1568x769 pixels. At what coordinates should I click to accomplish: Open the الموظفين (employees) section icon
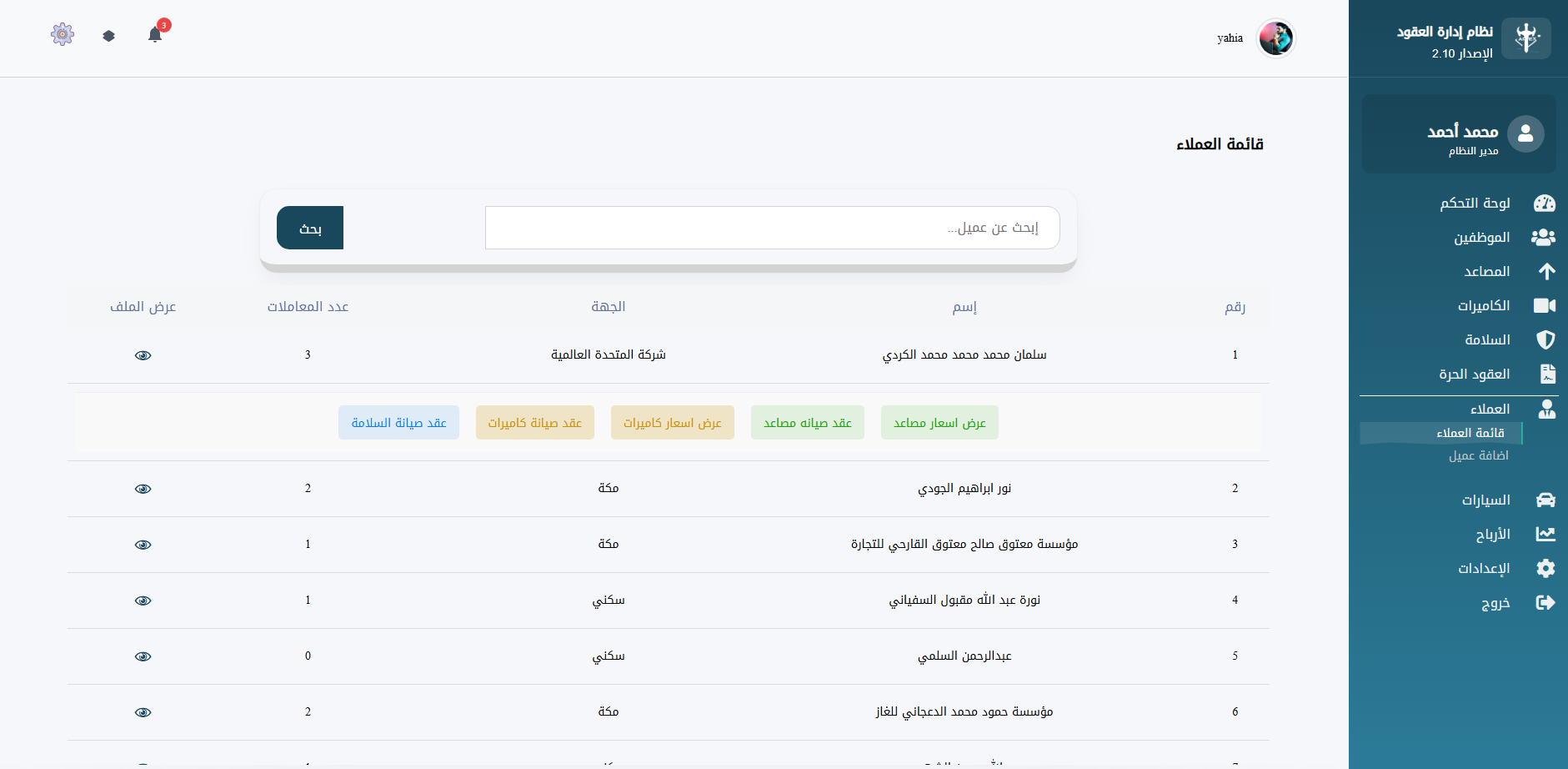[1545, 237]
